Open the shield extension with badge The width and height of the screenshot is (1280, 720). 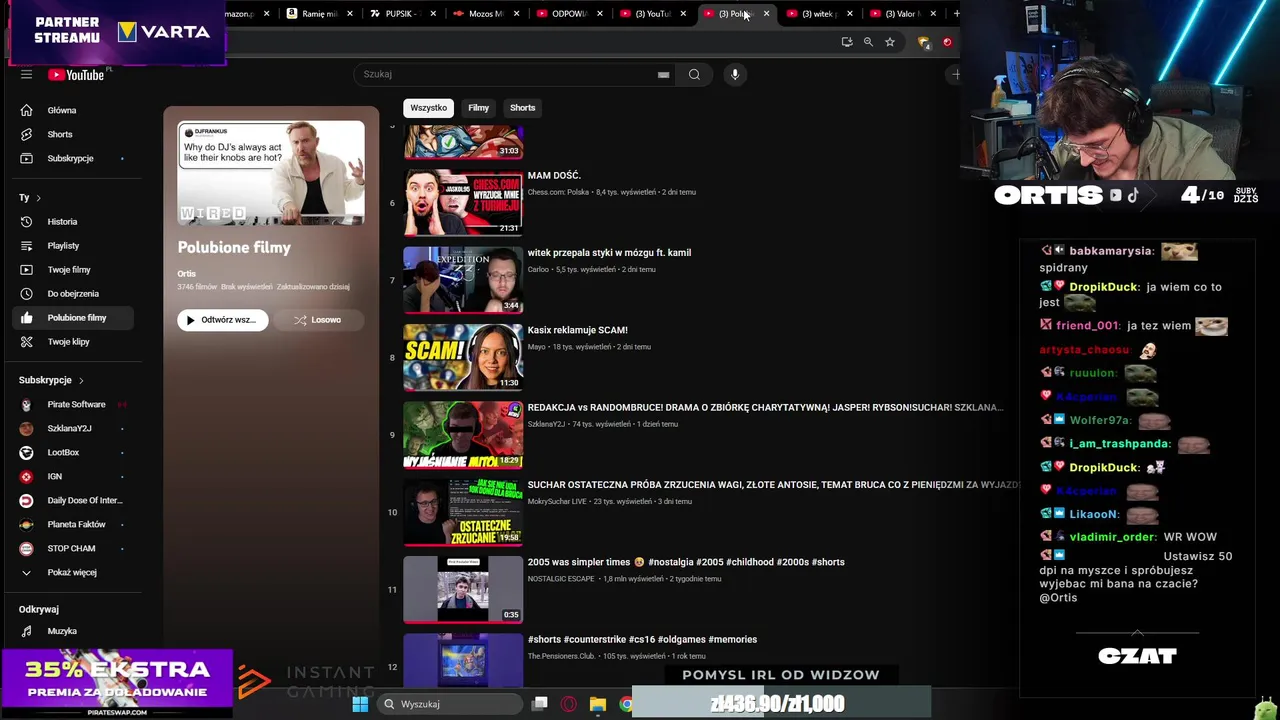[x=923, y=42]
